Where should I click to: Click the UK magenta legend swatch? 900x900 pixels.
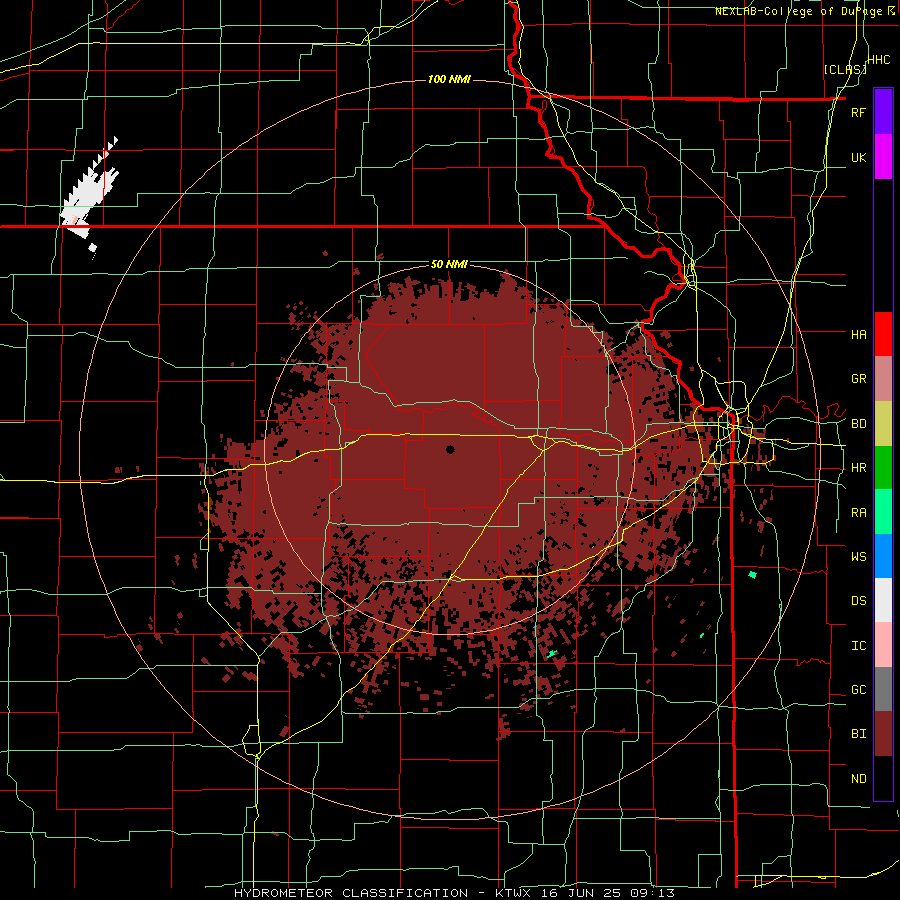click(883, 157)
